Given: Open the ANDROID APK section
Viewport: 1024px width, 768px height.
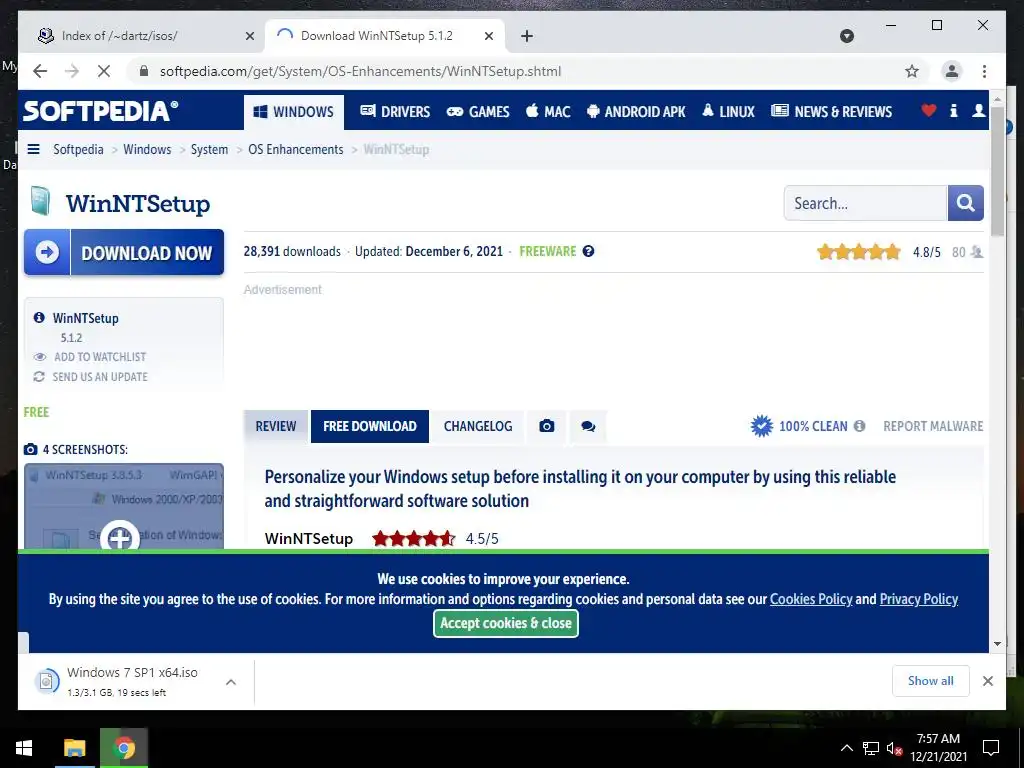Looking at the screenshot, I should pos(636,112).
